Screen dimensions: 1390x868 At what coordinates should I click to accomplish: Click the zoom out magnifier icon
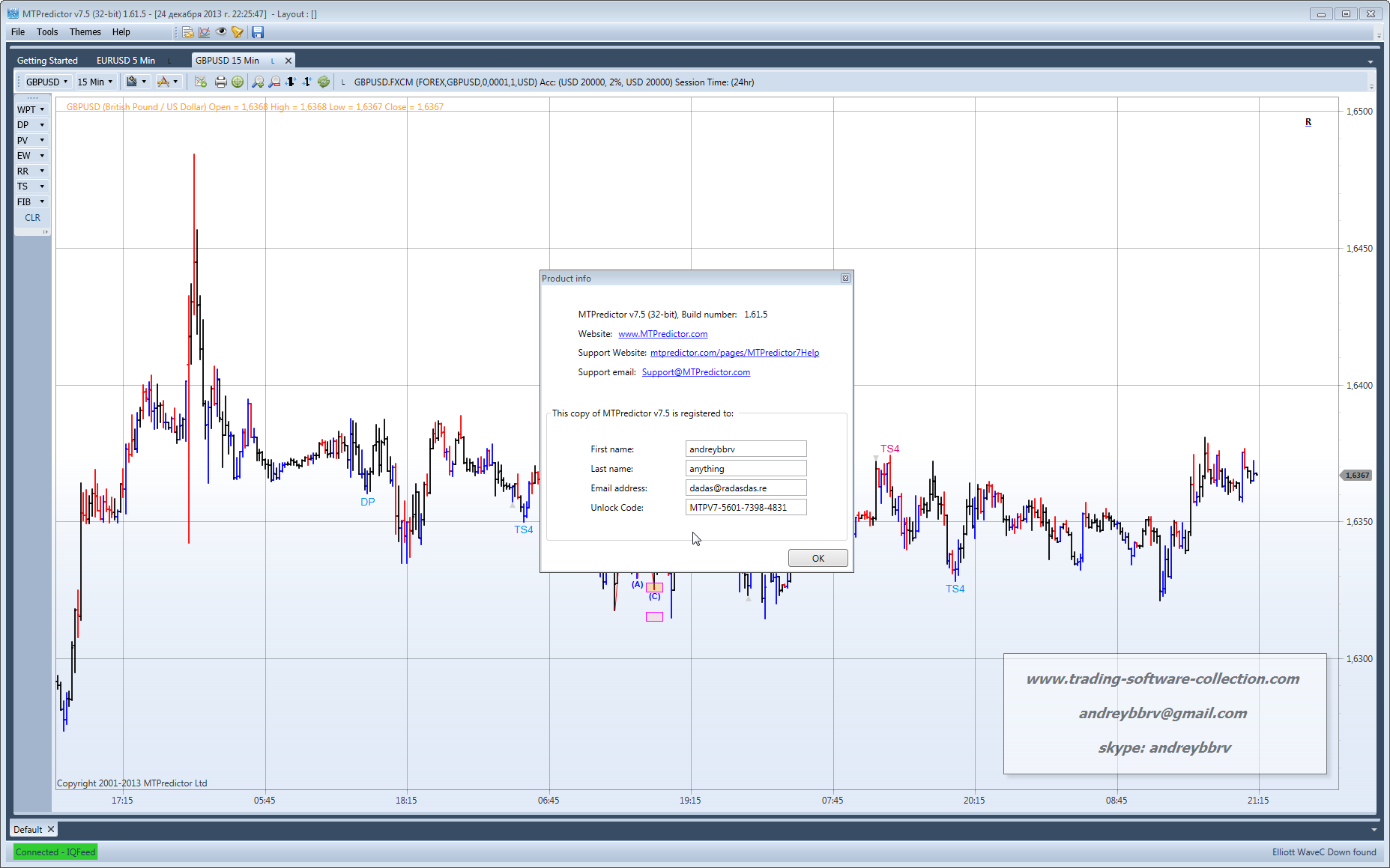point(274,82)
